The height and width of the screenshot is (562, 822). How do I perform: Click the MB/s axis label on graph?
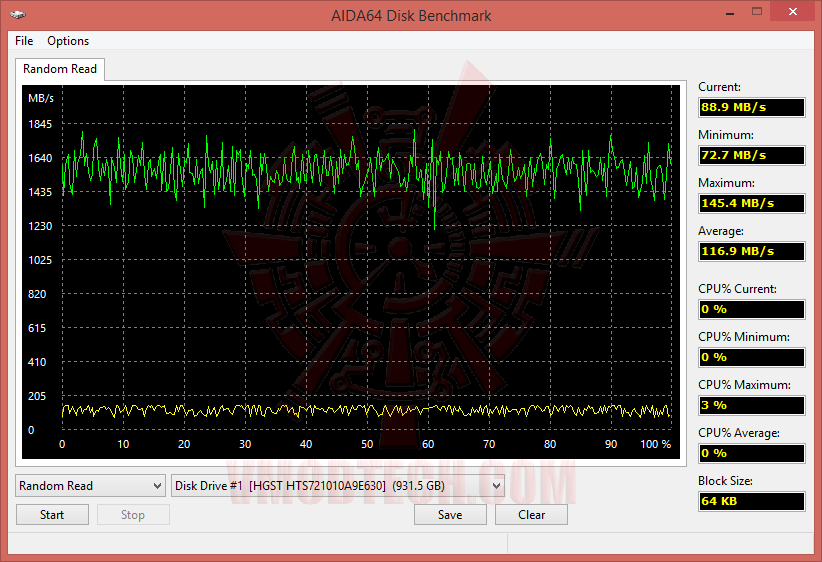click(x=41, y=99)
